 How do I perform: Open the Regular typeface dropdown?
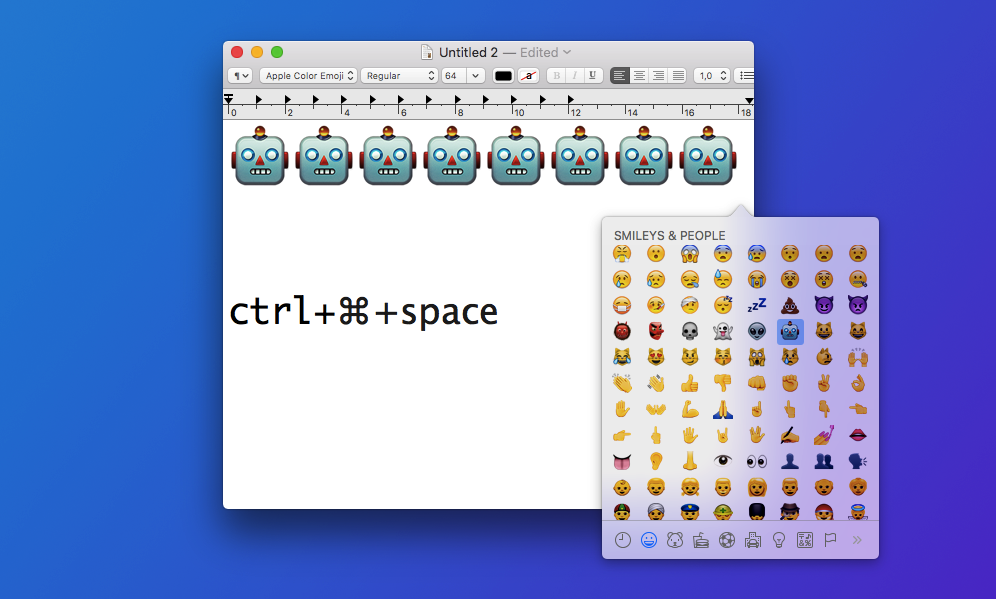400,76
